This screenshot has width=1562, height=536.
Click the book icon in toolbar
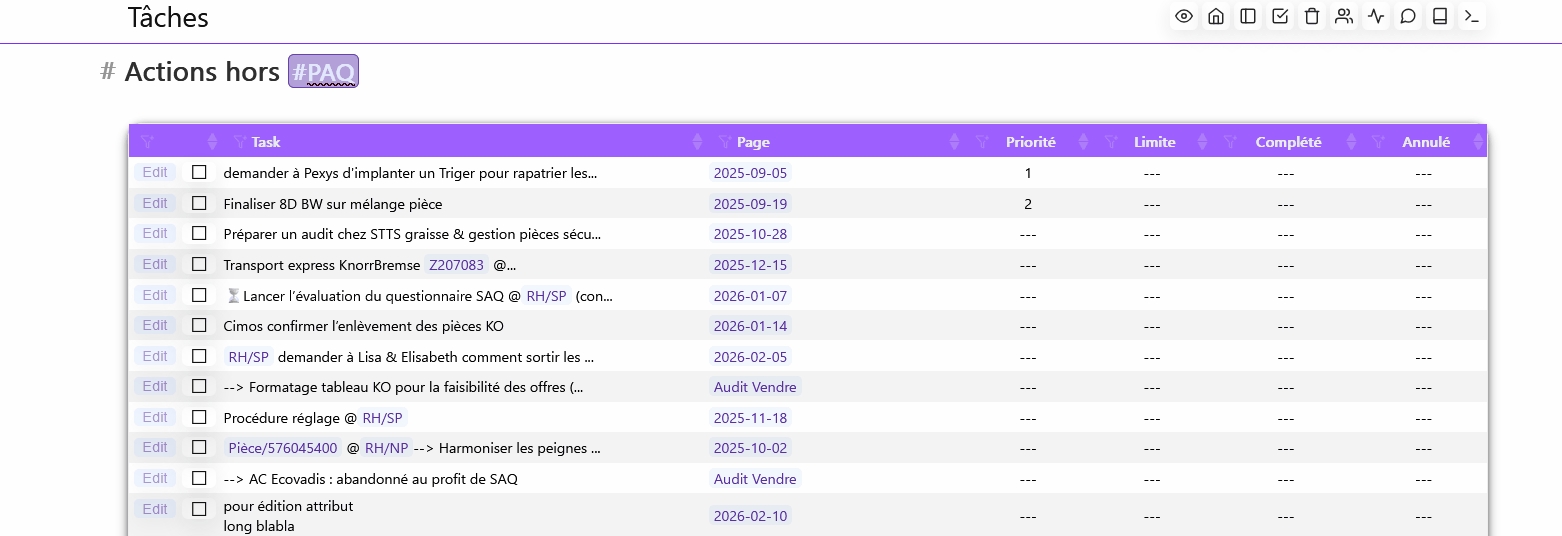coord(1440,16)
